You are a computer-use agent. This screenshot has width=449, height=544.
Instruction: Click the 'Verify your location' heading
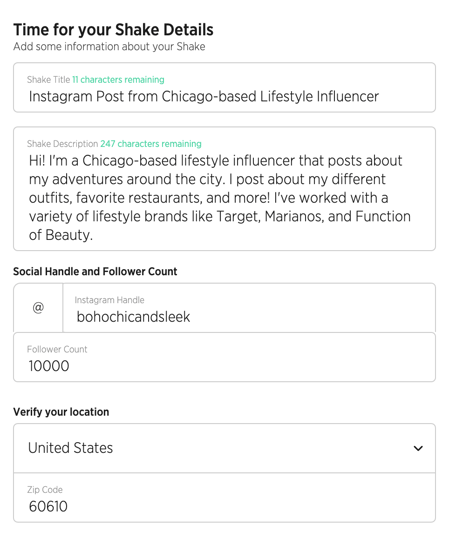click(61, 412)
